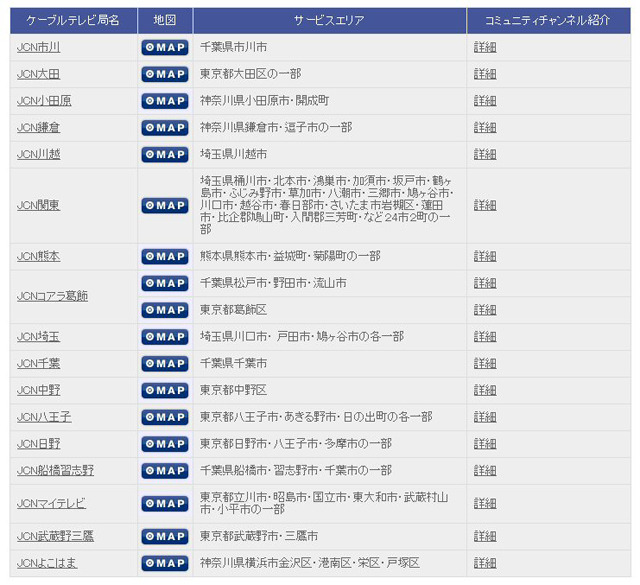Open the MAP button for JCN関東
This screenshot has width=640, height=585.
point(165,205)
